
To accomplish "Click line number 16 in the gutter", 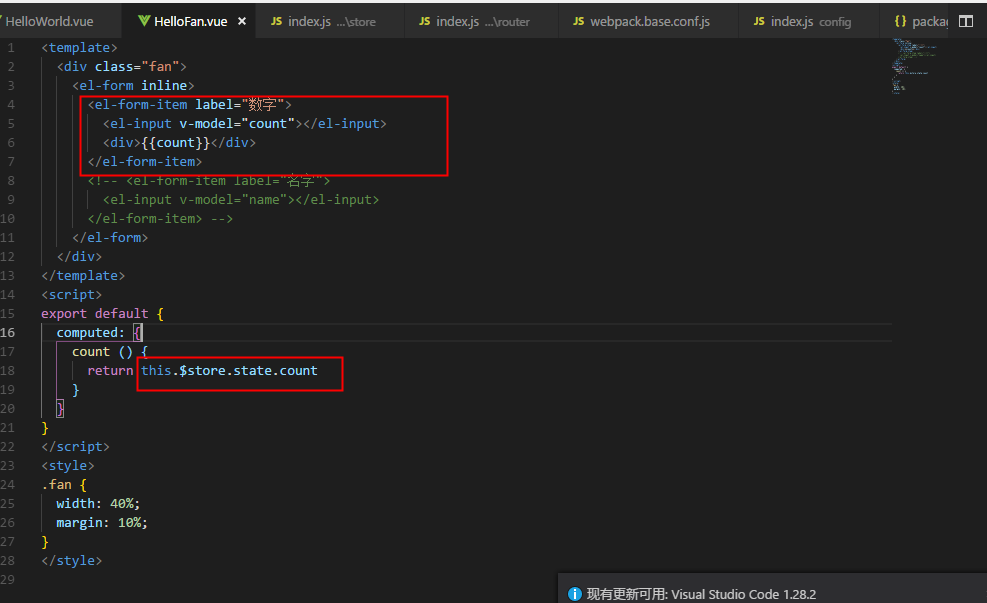I will 8,332.
